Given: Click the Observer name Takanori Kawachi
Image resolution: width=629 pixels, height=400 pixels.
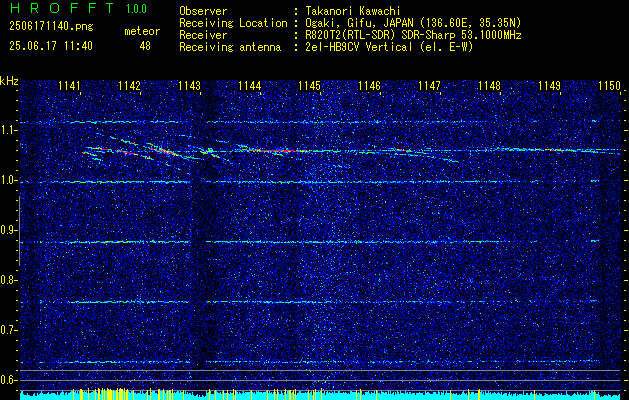Looking at the screenshot, I should coord(353,11).
